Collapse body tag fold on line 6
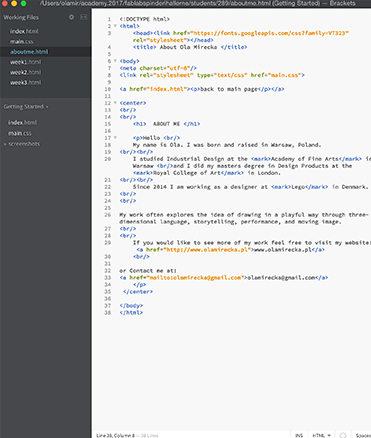This screenshot has height=438, width=371. (115, 61)
